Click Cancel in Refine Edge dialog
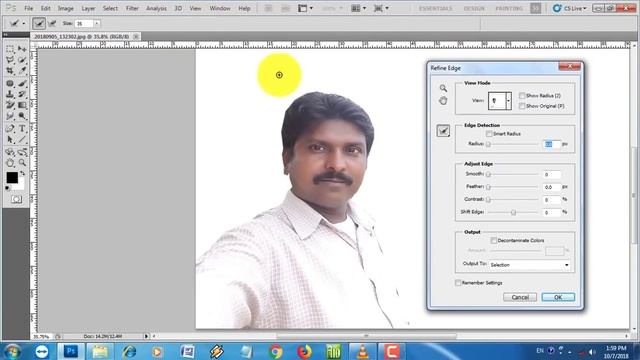 (520, 297)
